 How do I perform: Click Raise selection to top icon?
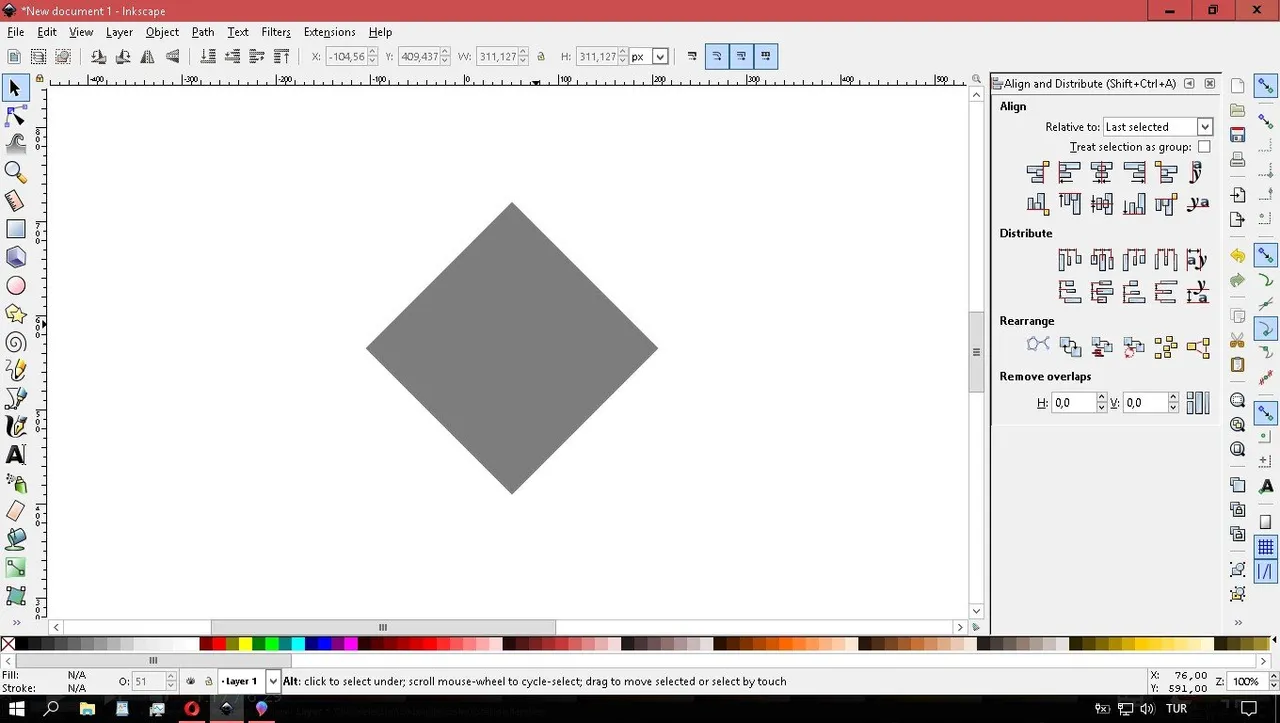click(282, 57)
